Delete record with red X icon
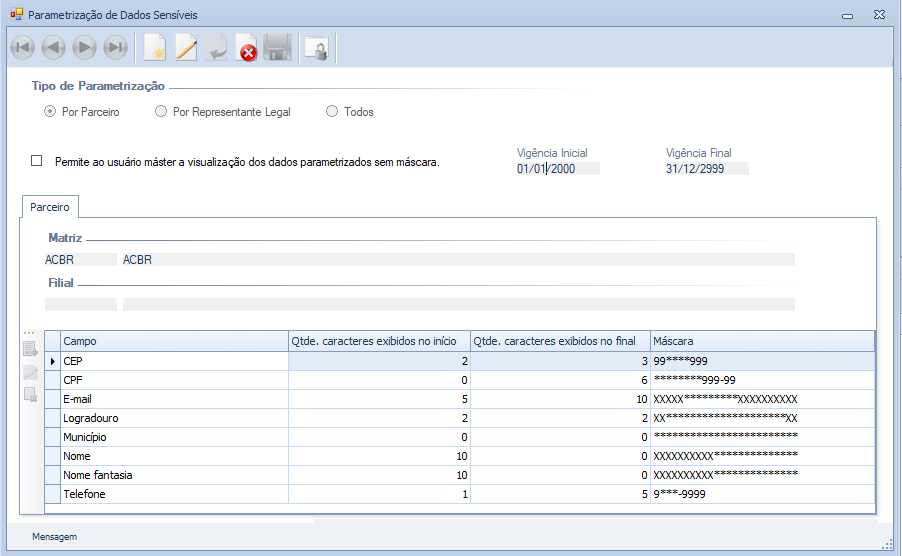The image size is (902, 556). click(246, 47)
